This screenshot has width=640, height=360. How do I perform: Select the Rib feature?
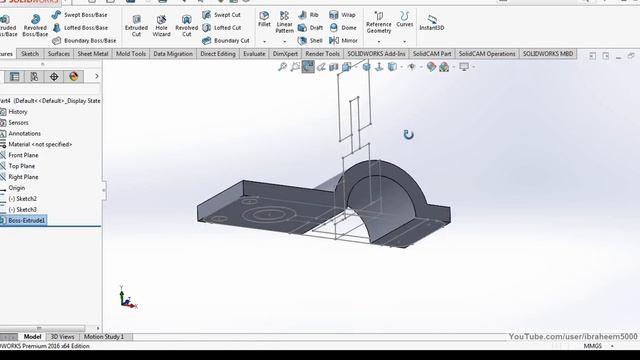click(x=308, y=15)
